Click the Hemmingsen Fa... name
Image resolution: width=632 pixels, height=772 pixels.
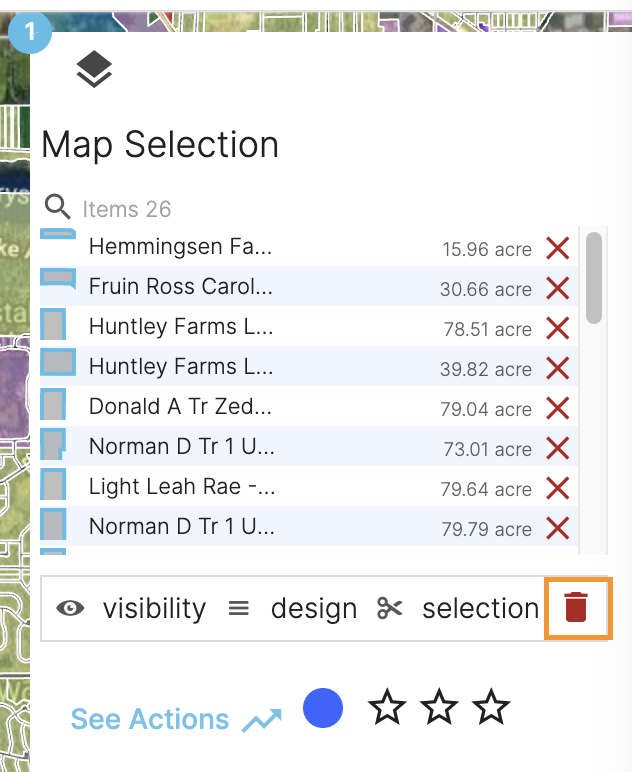click(x=180, y=246)
